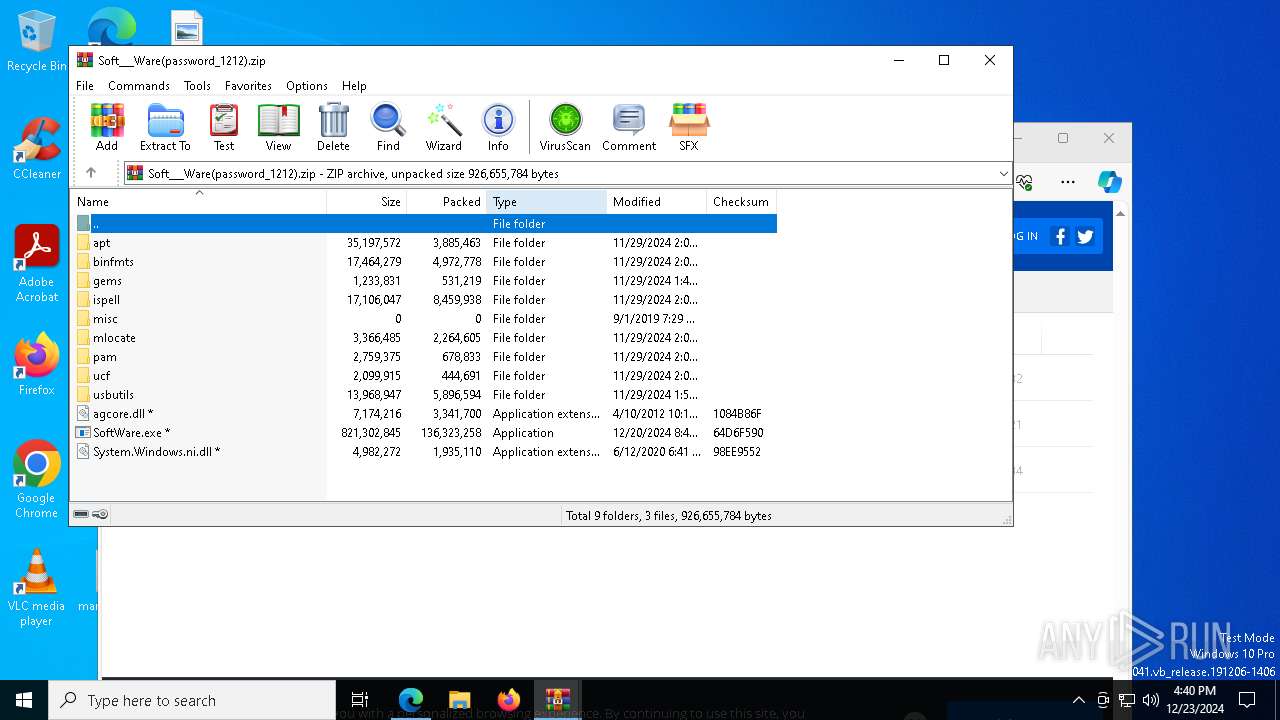1280x720 pixels.
Task: Click the Copilot icon in Edge window
Action: [x=1109, y=182]
